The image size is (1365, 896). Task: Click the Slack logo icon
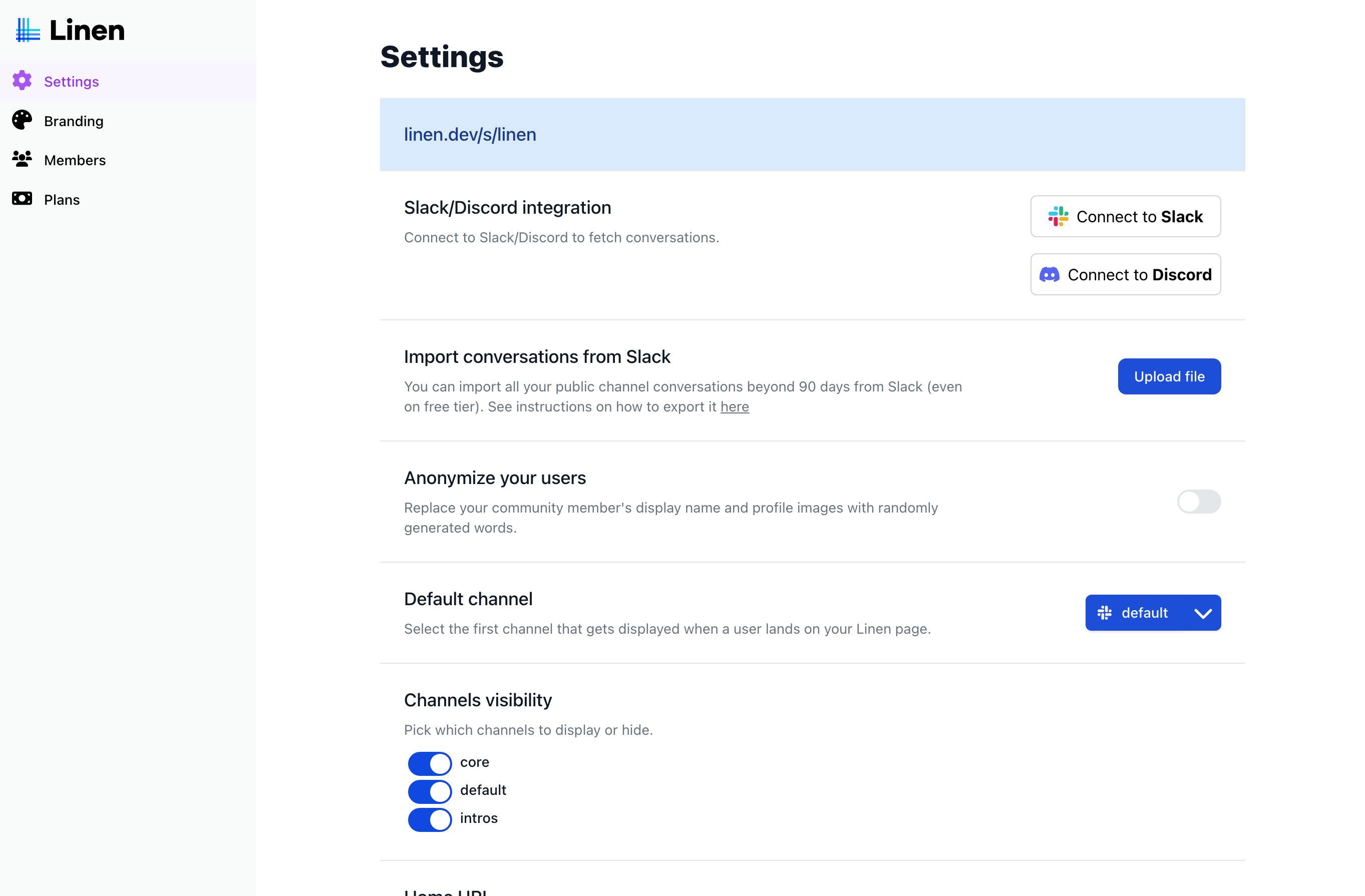(1058, 217)
